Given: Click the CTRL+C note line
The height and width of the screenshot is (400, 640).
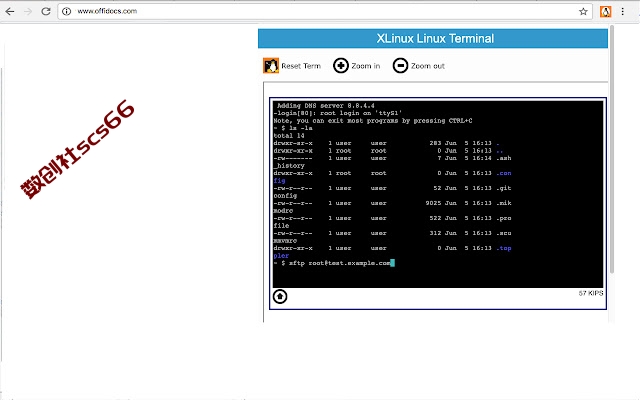Looking at the screenshot, I should [x=373, y=121].
